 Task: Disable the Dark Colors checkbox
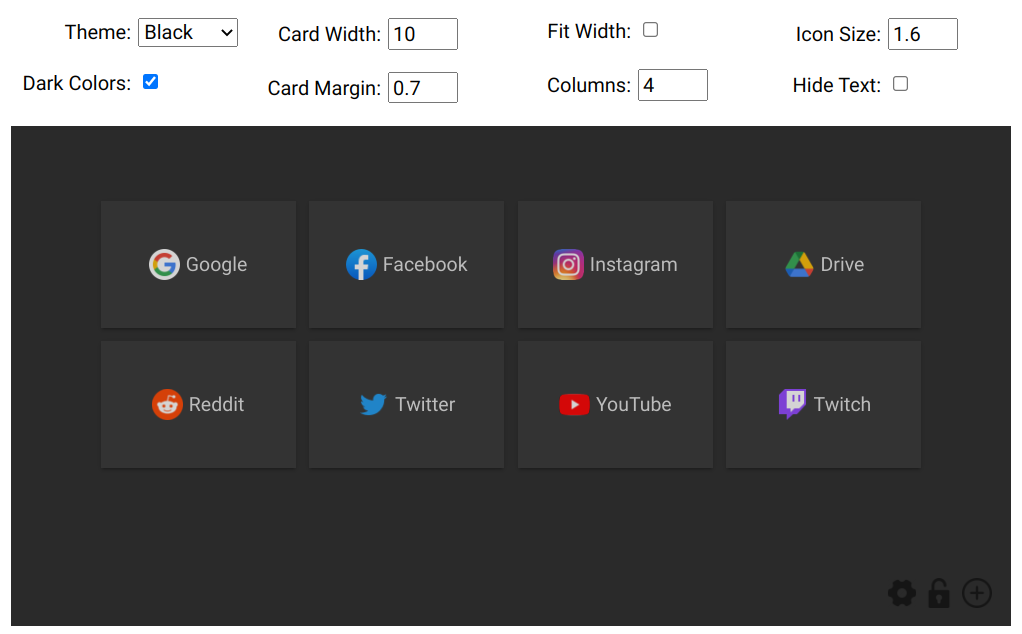pos(151,82)
